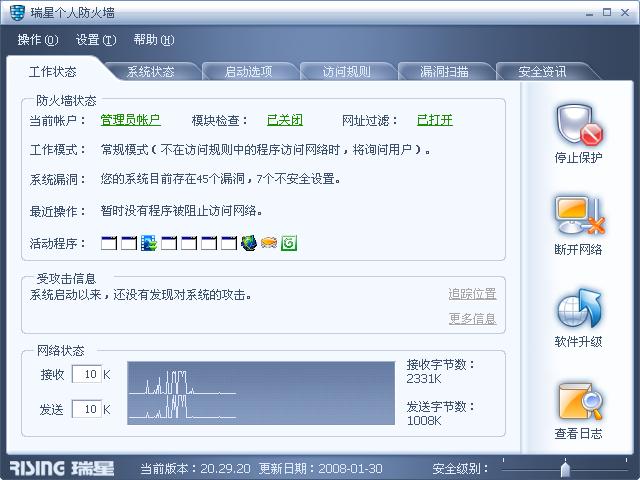Click the 软件升级 label
The width and height of the screenshot is (640, 480).
(578, 341)
